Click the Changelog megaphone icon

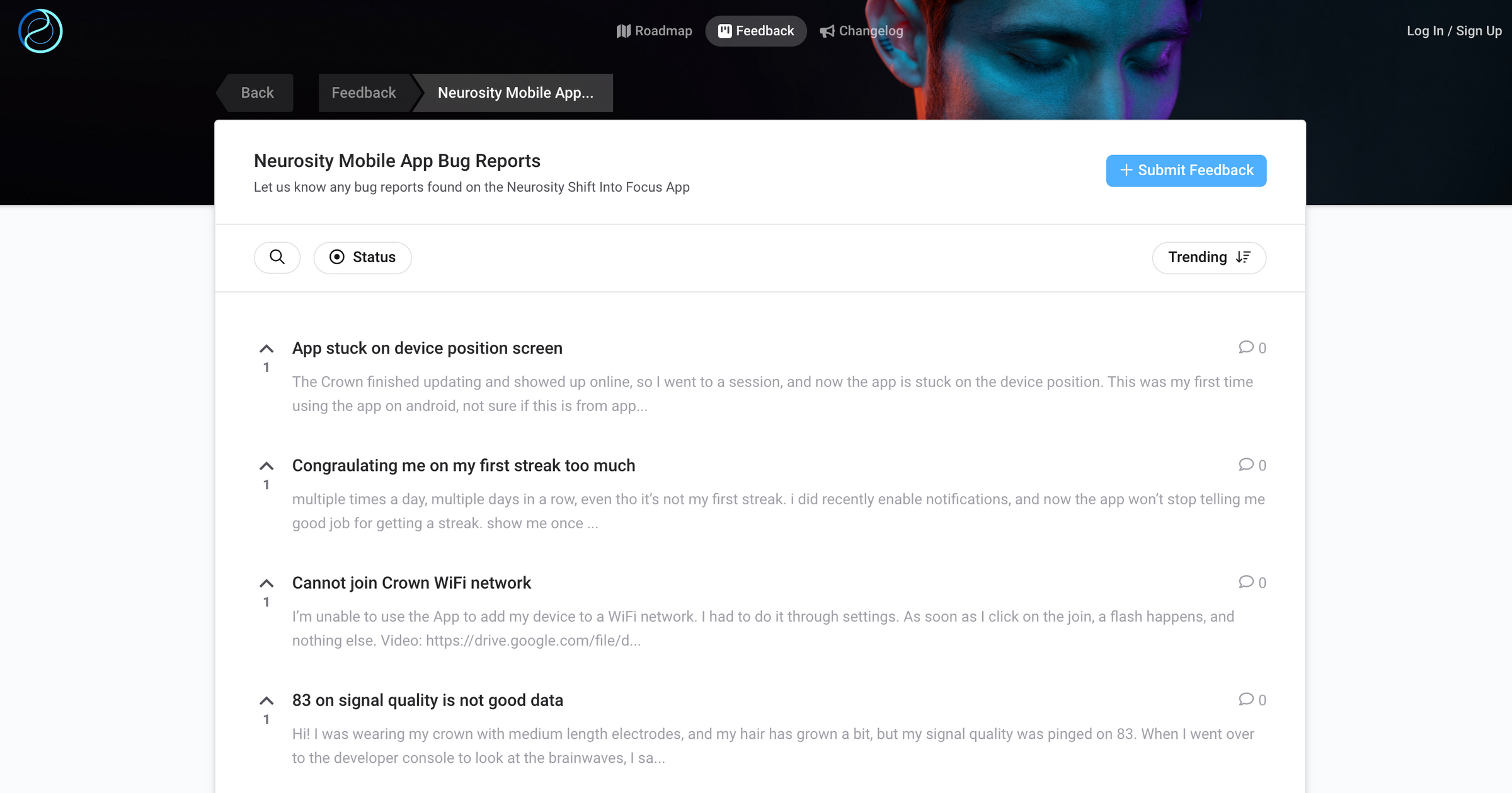(826, 30)
